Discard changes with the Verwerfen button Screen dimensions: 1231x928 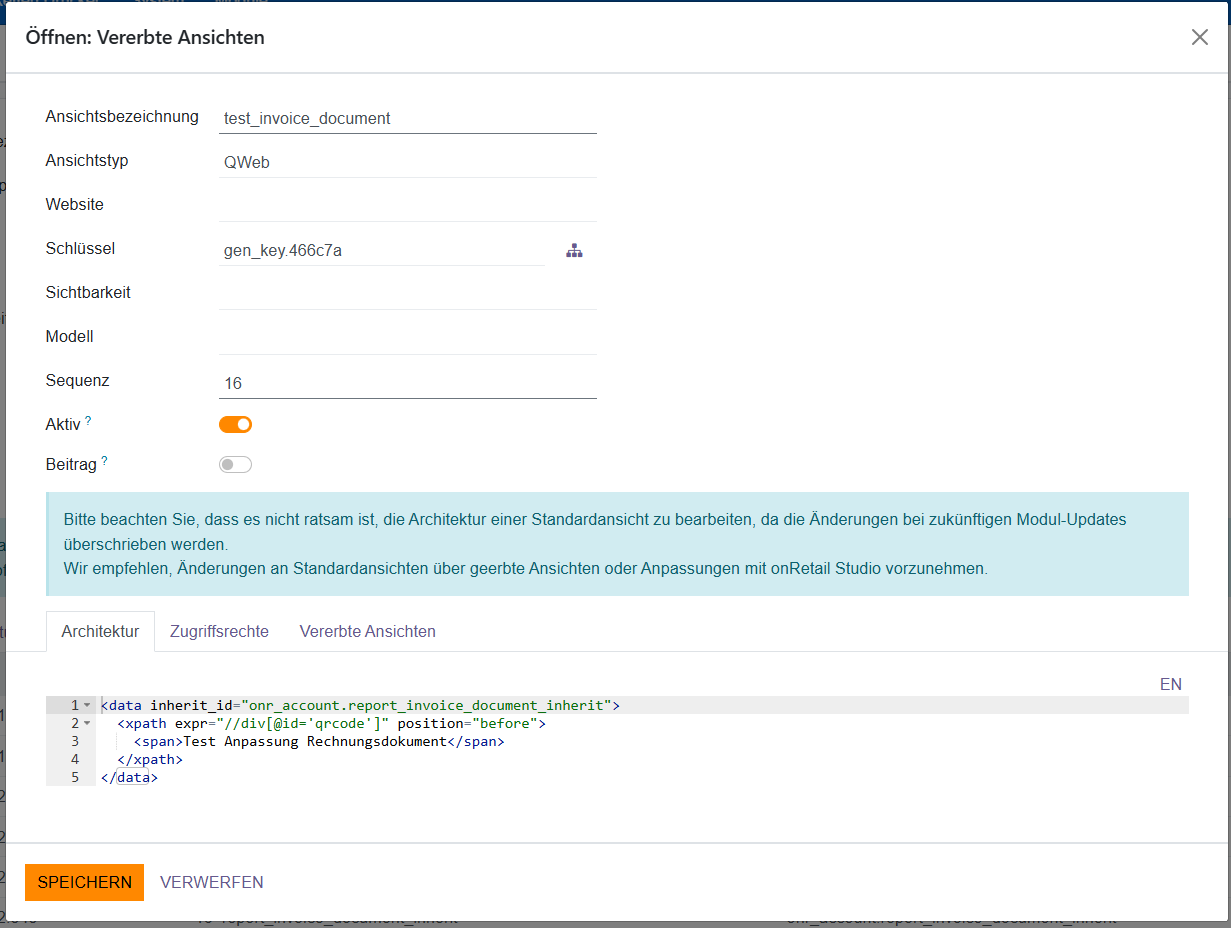point(212,882)
